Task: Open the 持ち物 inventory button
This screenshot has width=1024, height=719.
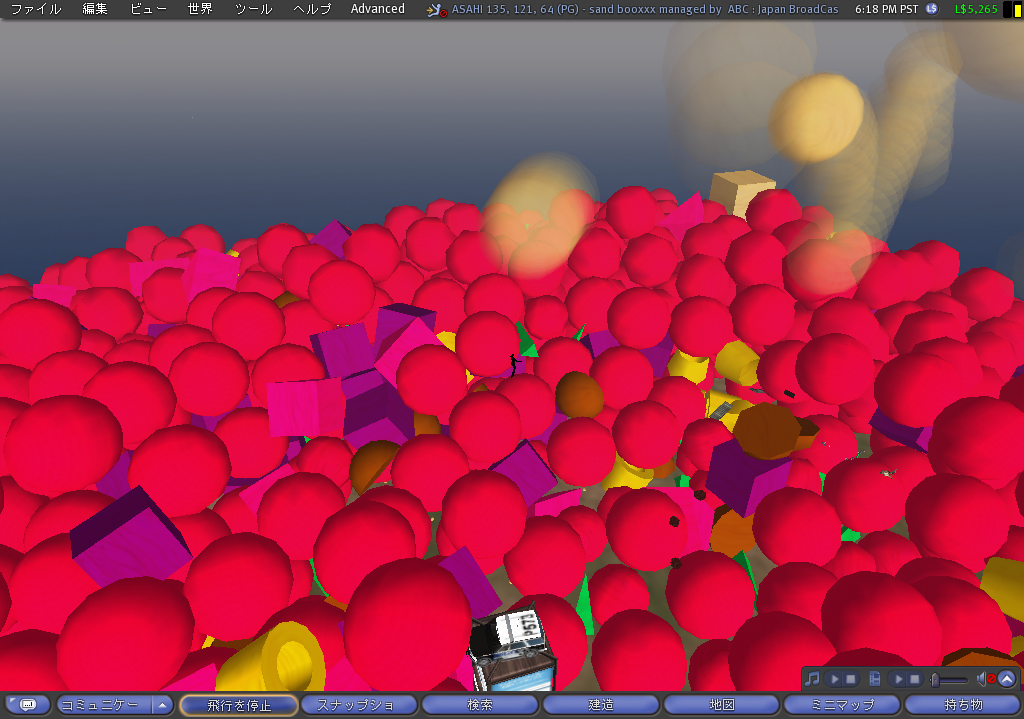Action: coord(963,705)
